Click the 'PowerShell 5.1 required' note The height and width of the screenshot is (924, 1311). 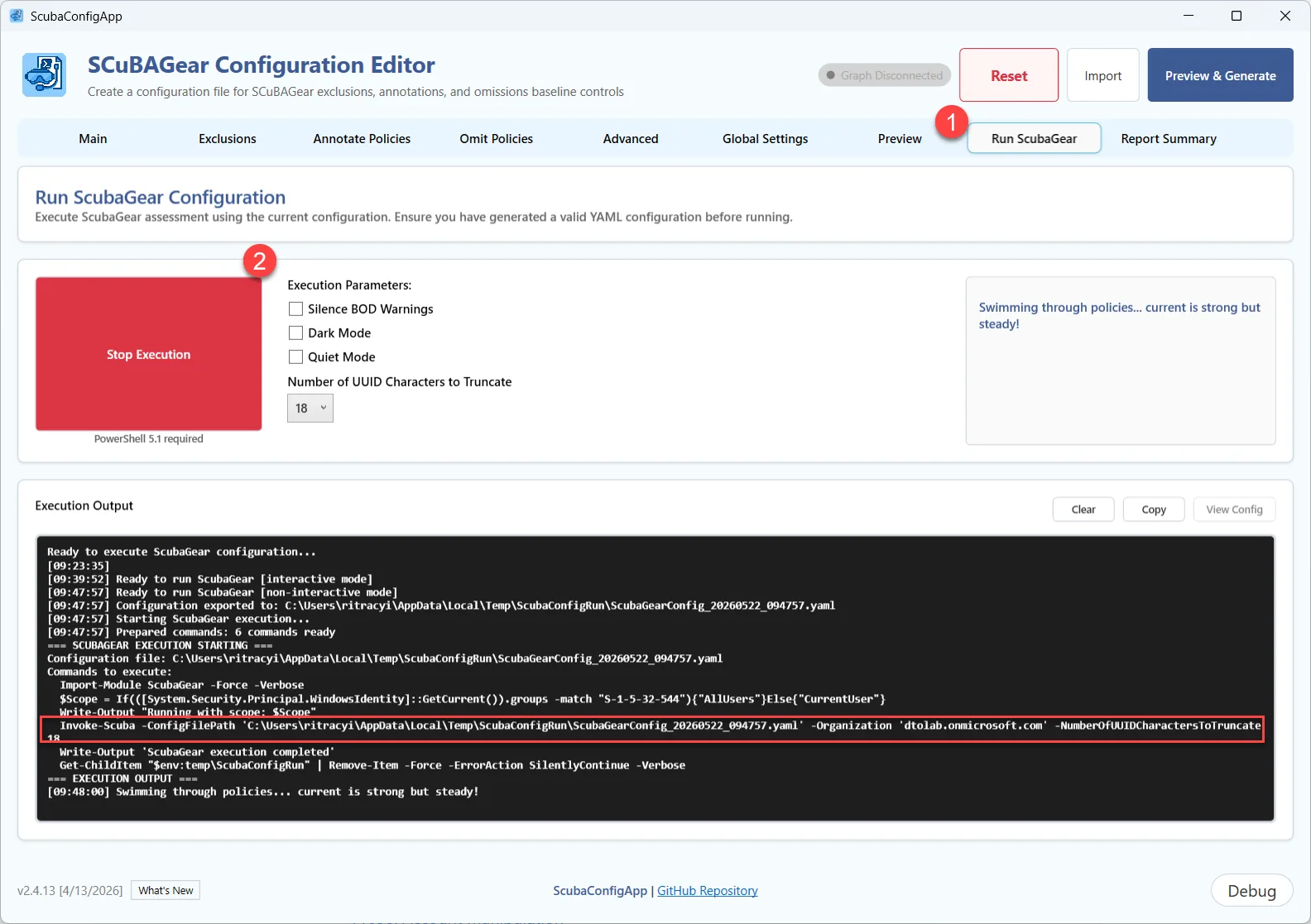tap(148, 439)
